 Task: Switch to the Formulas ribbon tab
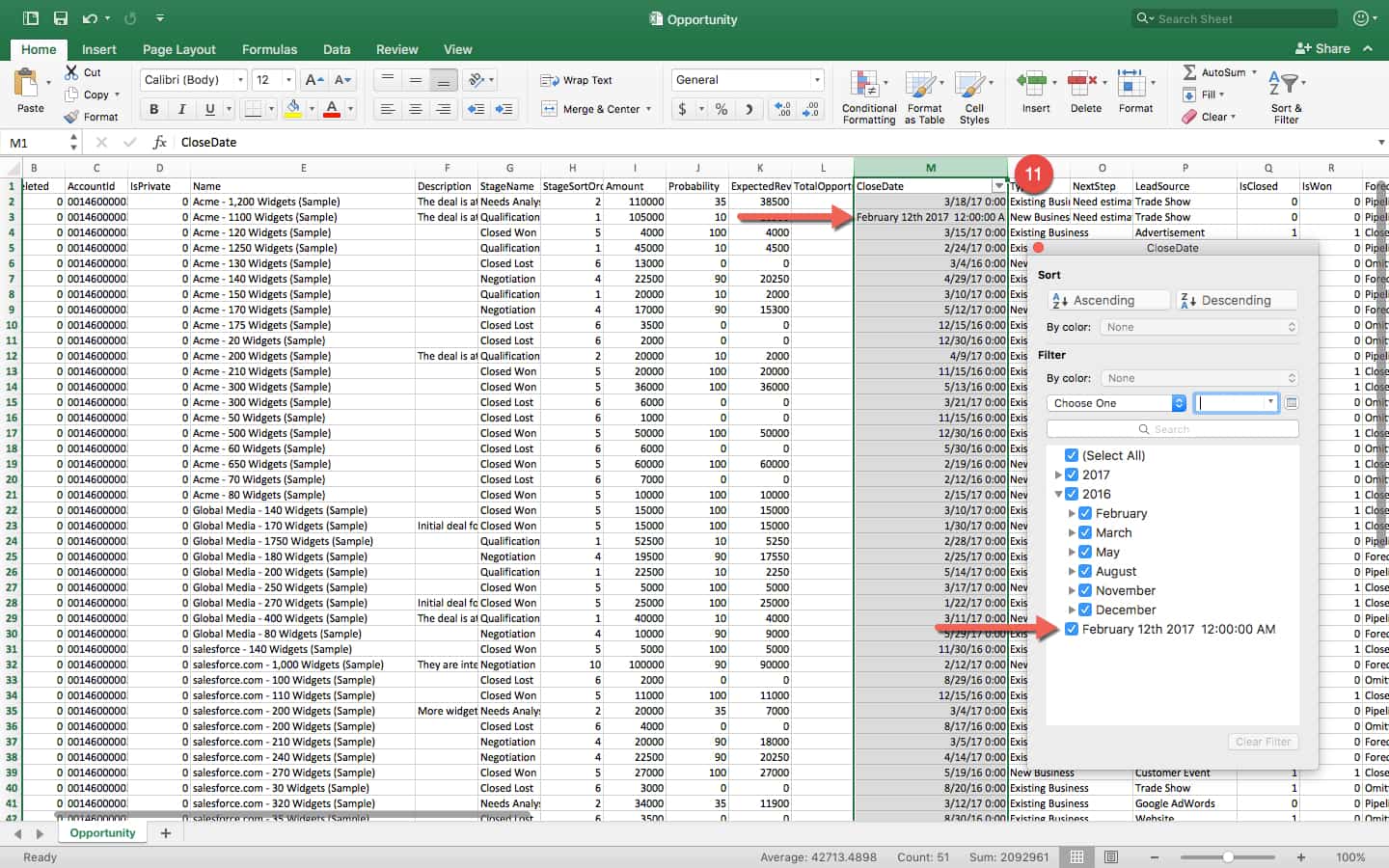269,49
